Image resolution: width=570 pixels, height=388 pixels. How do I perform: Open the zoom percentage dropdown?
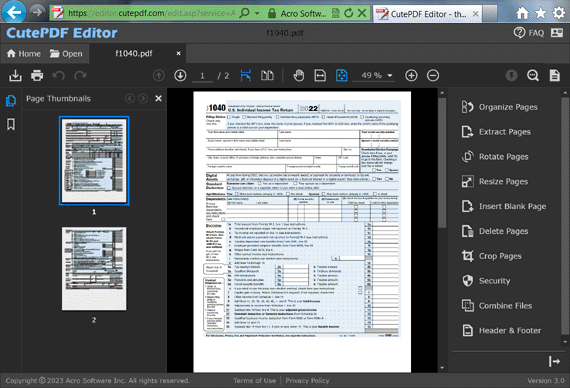pyautogui.click(x=390, y=76)
